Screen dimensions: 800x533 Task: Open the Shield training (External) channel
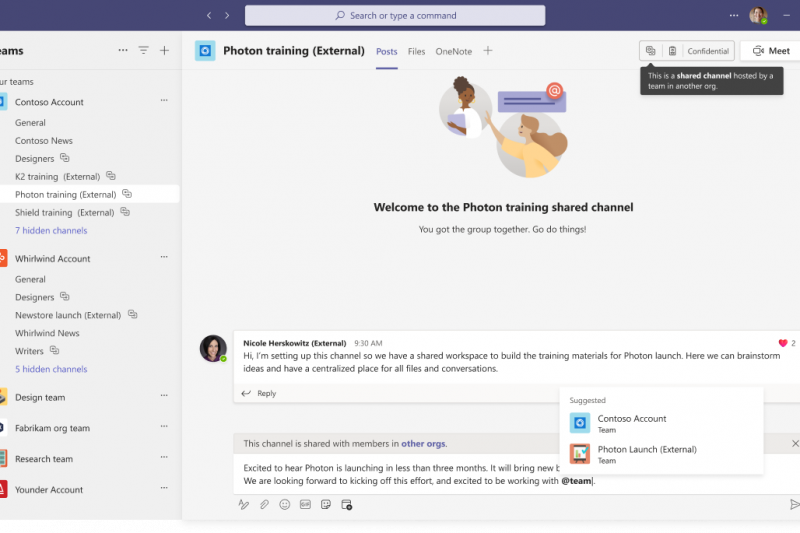pyautogui.click(x=64, y=212)
